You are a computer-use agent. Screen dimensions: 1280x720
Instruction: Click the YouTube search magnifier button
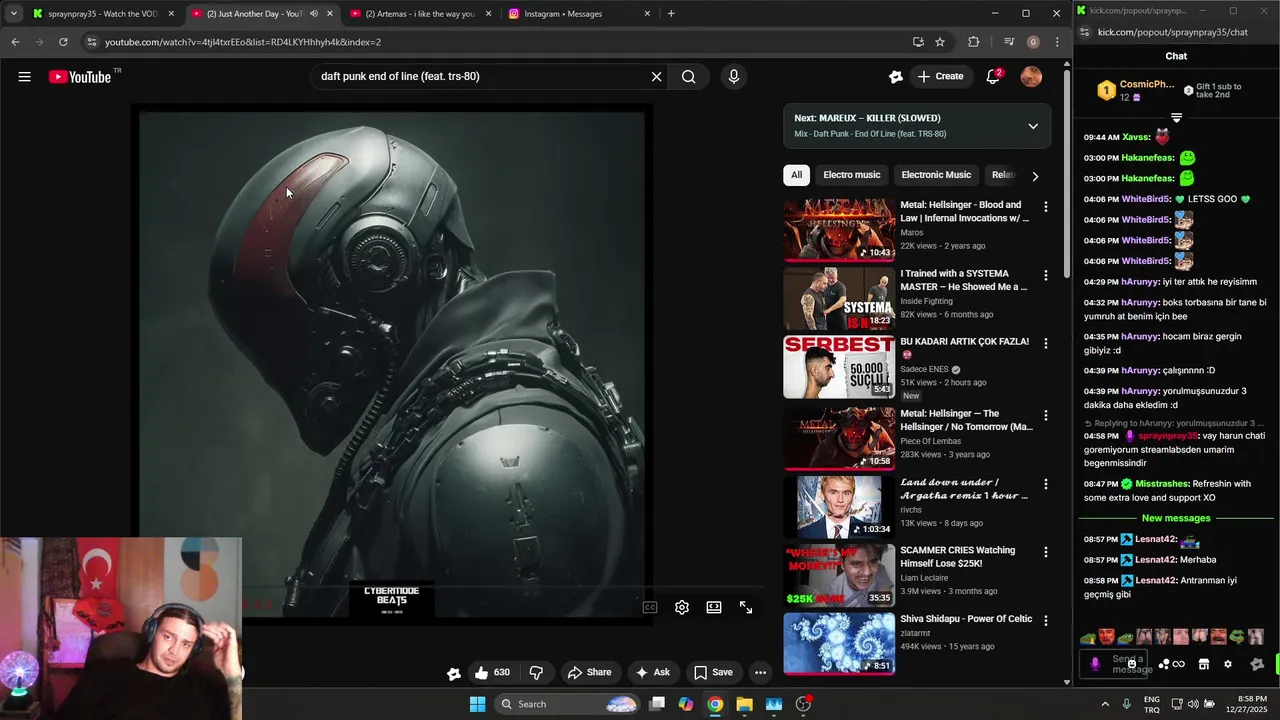coord(689,77)
